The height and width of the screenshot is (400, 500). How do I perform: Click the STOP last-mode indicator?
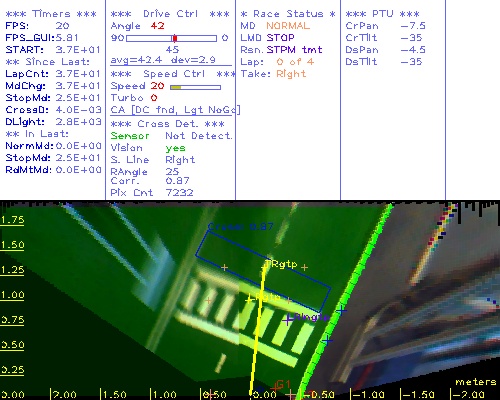click(x=280, y=38)
